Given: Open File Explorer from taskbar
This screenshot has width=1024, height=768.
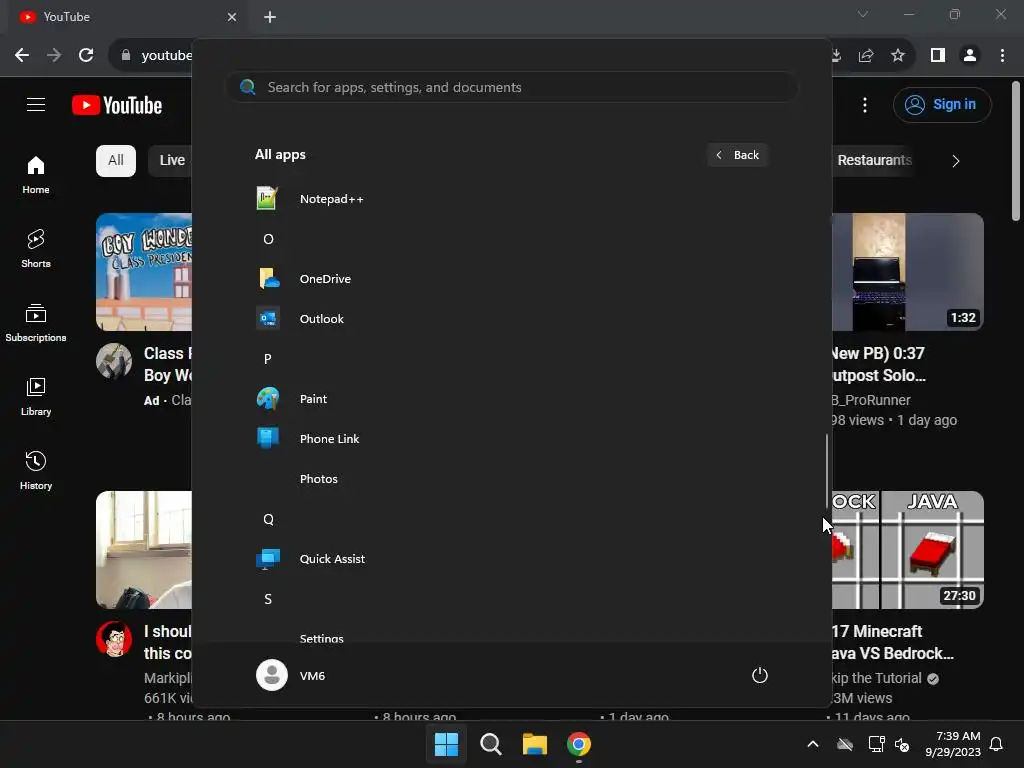Looking at the screenshot, I should 535,744.
